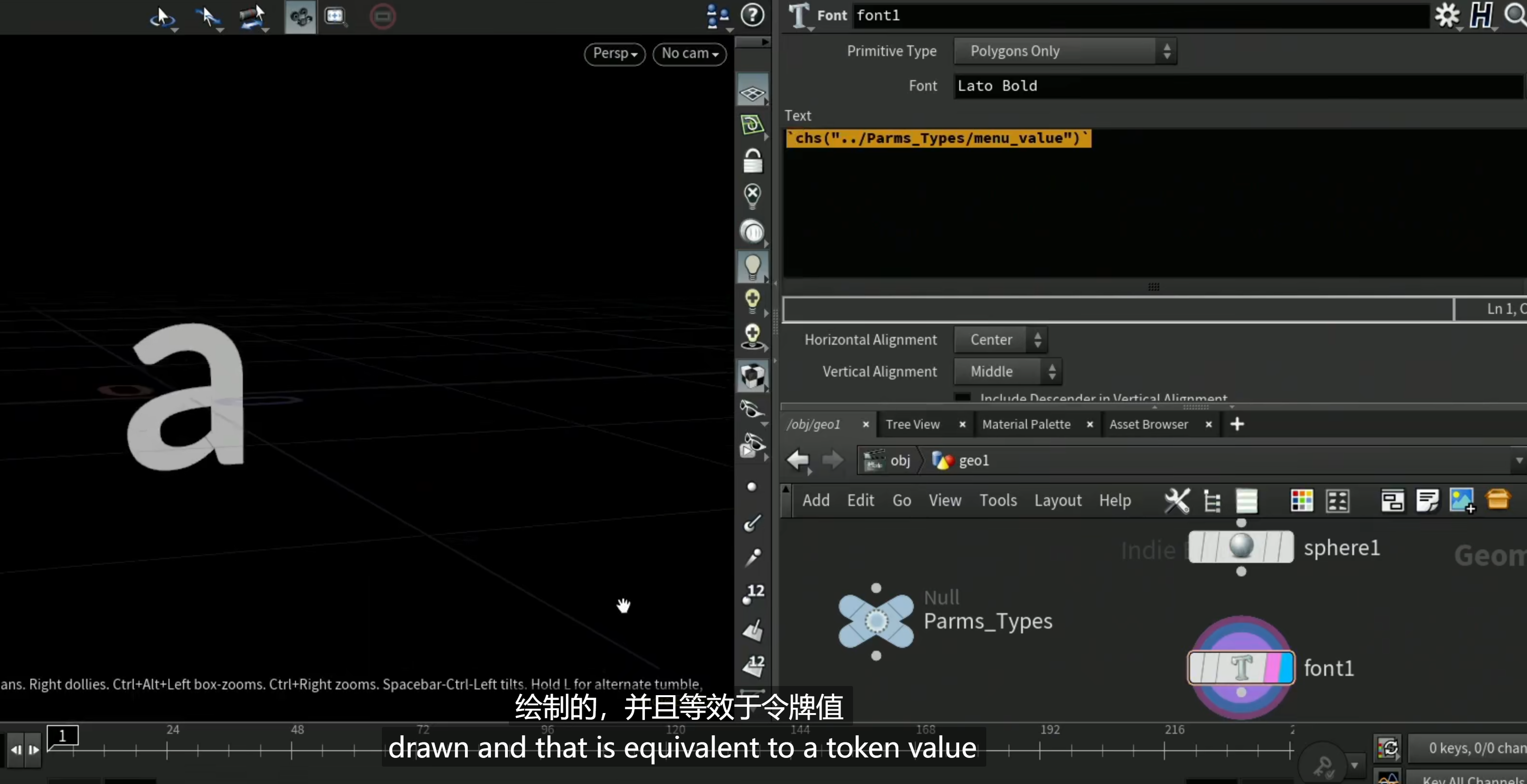The width and height of the screenshot is (1527, 784).
Task: Open the Tools menu in network editor
Action: click(998, 501)
